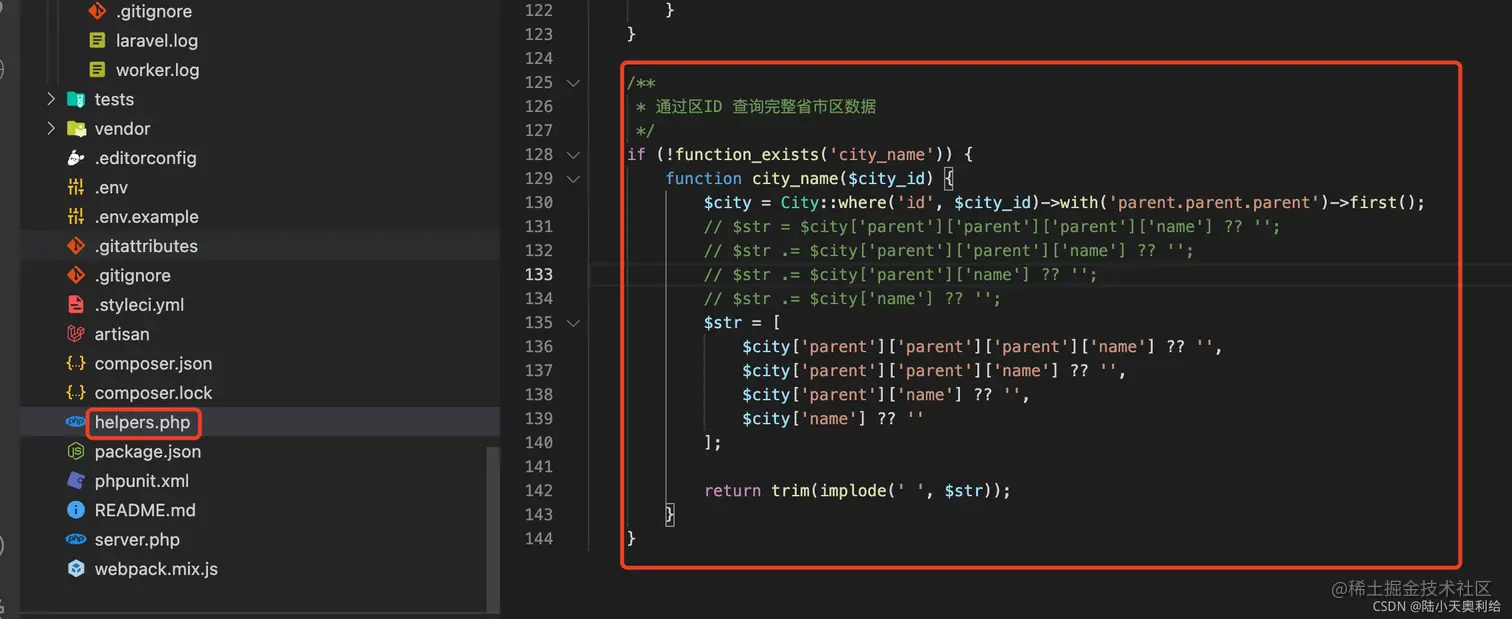Click the README.md info icon
This screenshot has width=1512, height=619.
click(76, 510)
